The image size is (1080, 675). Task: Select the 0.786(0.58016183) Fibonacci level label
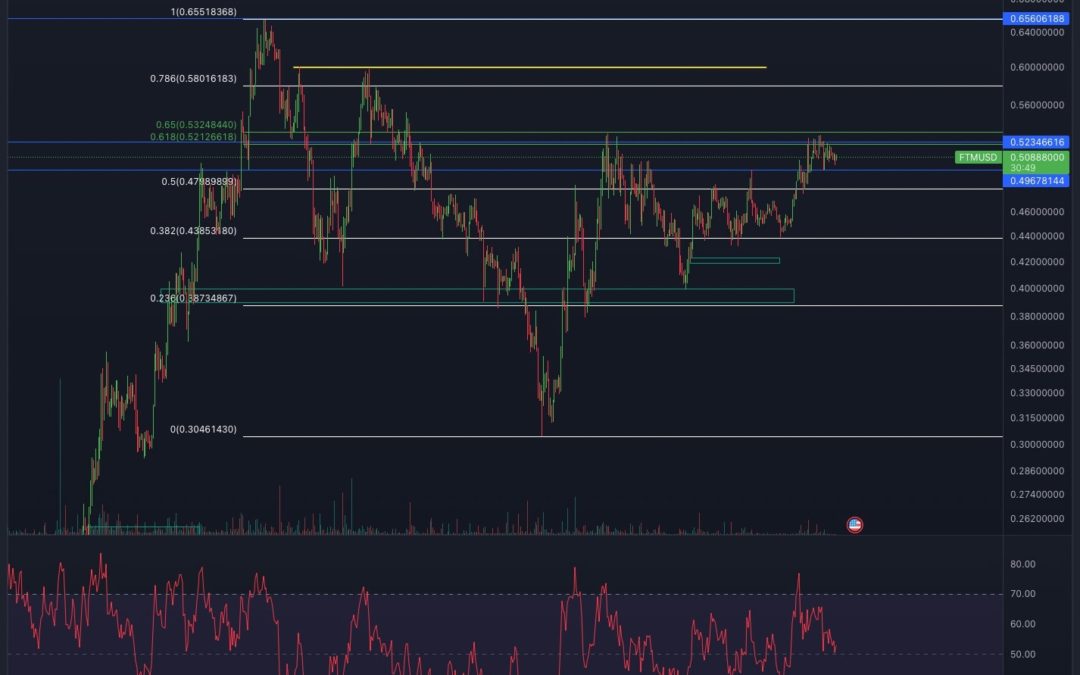pyautogui.click(x=193, y=79)
